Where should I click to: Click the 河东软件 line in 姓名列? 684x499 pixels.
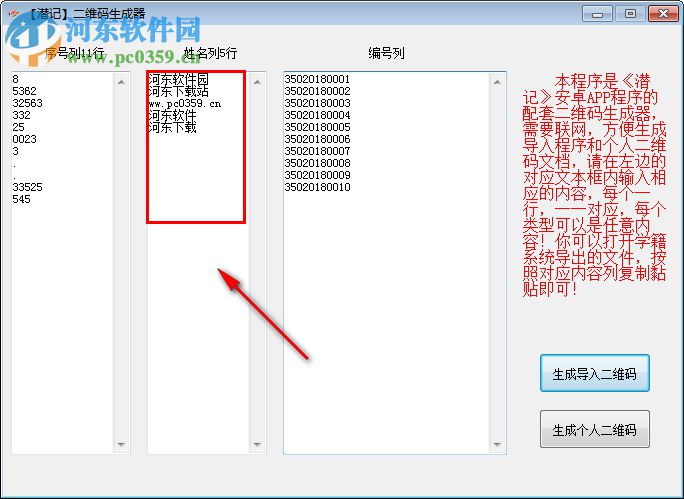(x=172, y=116)
